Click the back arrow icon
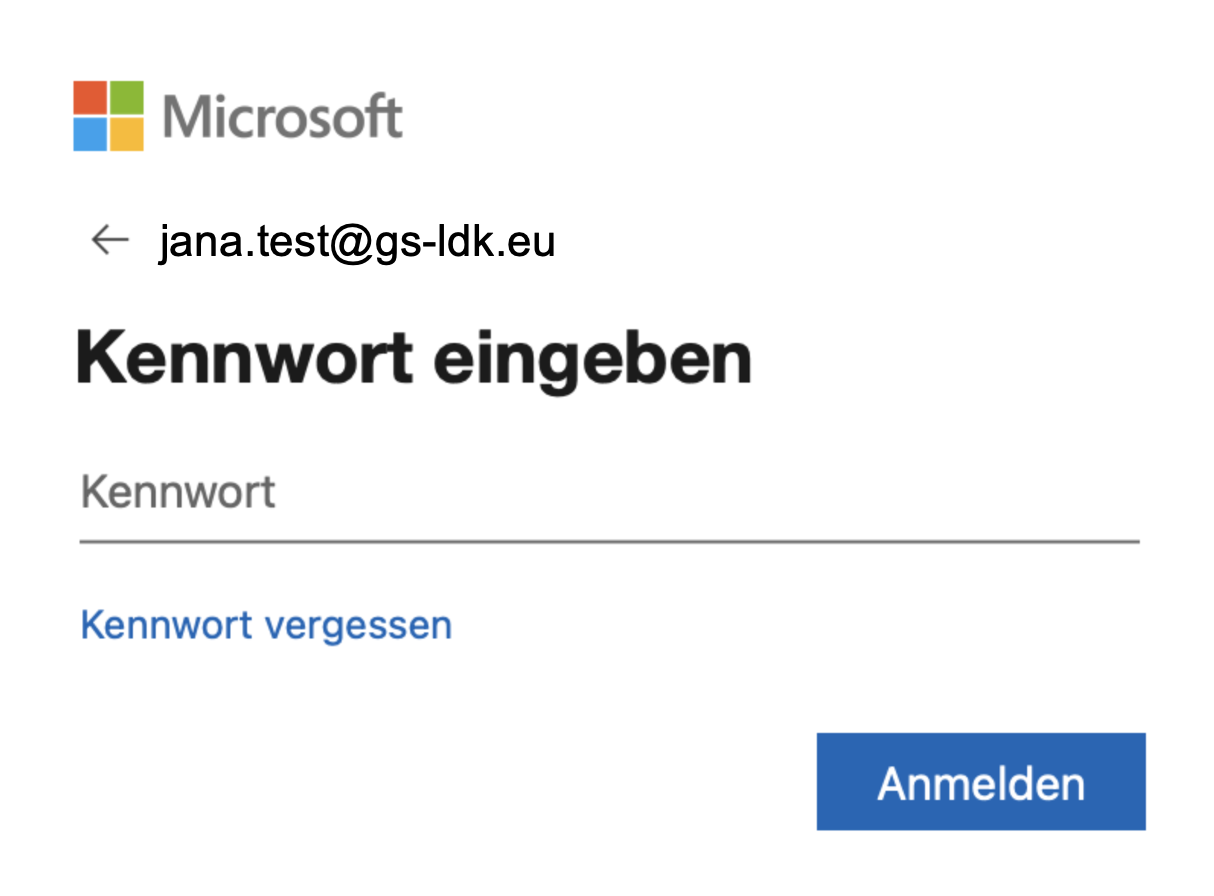This screenshot has width=1214, height=896. click(x=110, y=240)
